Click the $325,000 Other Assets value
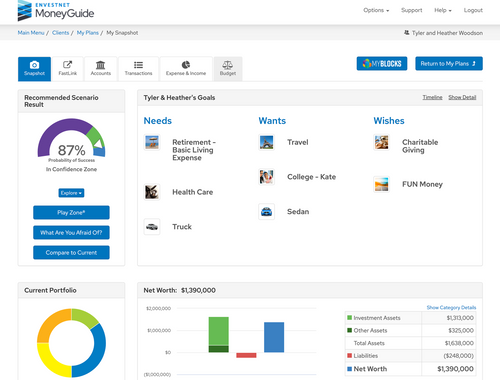The image size is (500, 380). coord(461,331)
